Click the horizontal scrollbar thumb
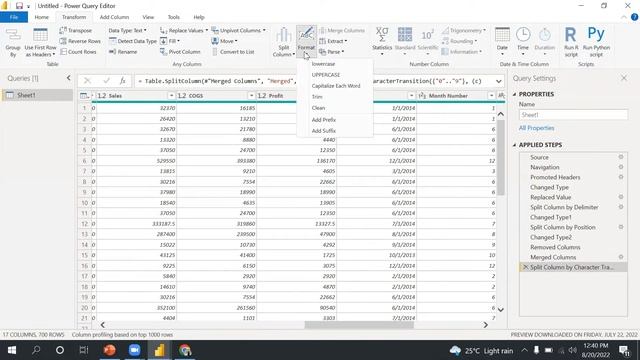This screenshot has height=360, width=640. pyautogui.click(x=359, y=325)
